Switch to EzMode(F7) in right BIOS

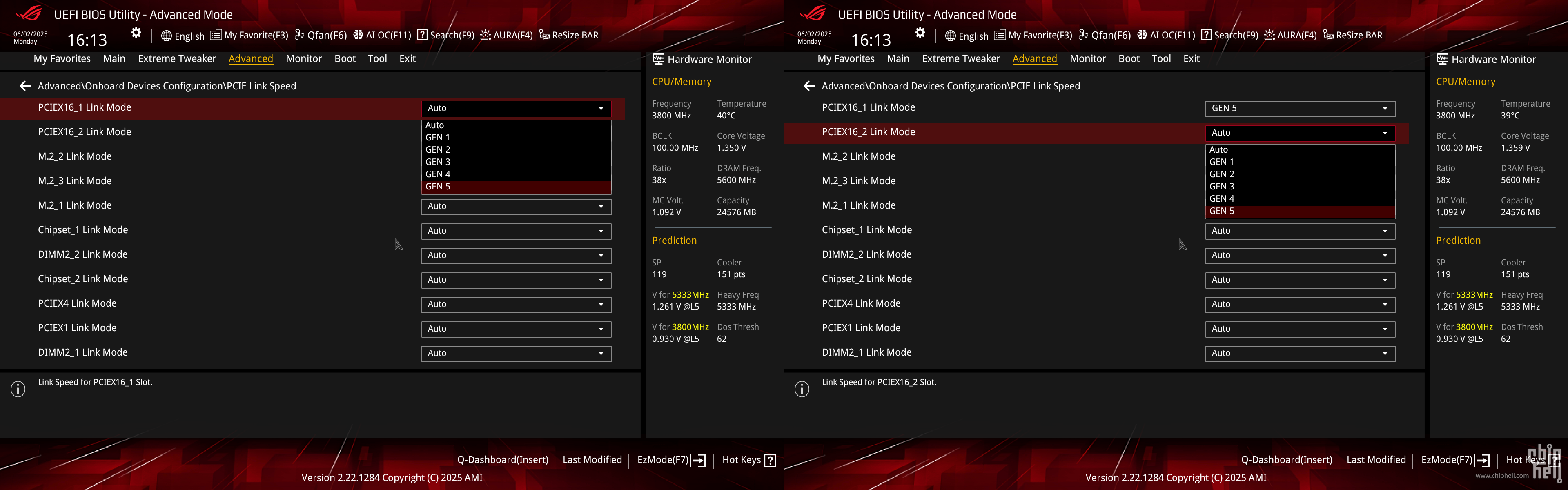click(1455, 460)
